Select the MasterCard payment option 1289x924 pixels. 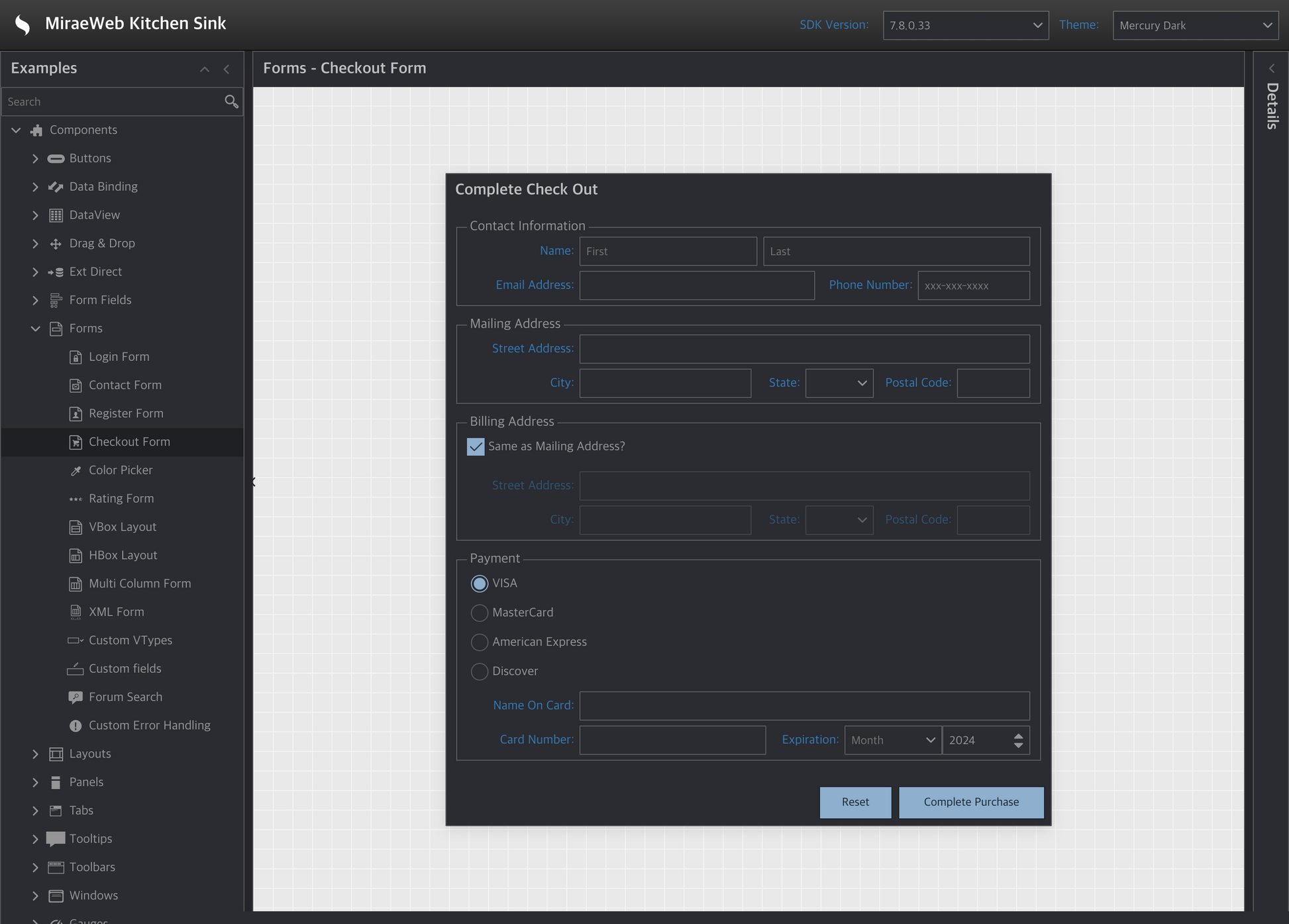click(x=480, y=613)
